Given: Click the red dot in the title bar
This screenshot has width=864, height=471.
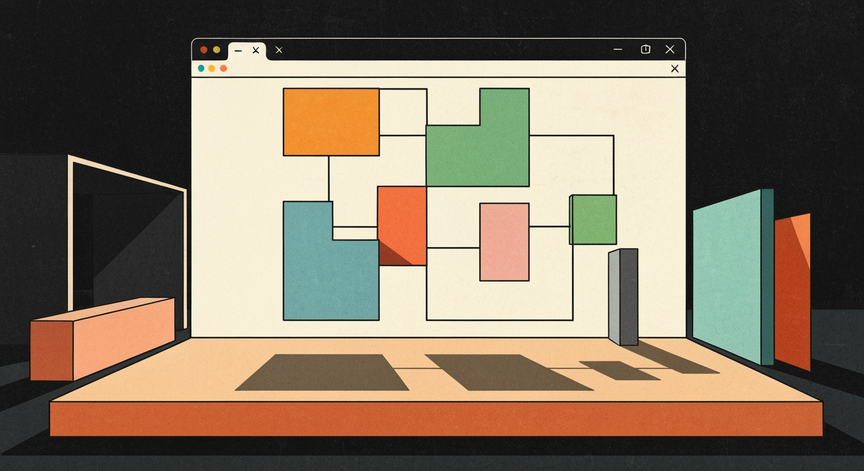Looking at the screenshot, I should (x=203, y=50).
